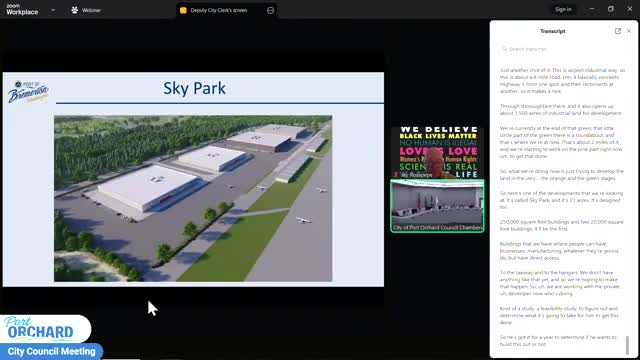
Task: Click the Sign in button
Action: [563, 9]
